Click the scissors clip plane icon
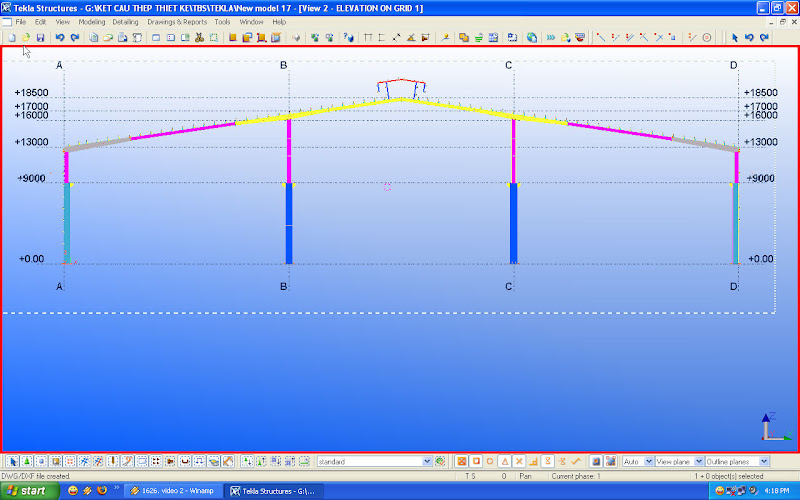Image resolution: width=800 pixels, height=500 pixels. coord(199,37)
